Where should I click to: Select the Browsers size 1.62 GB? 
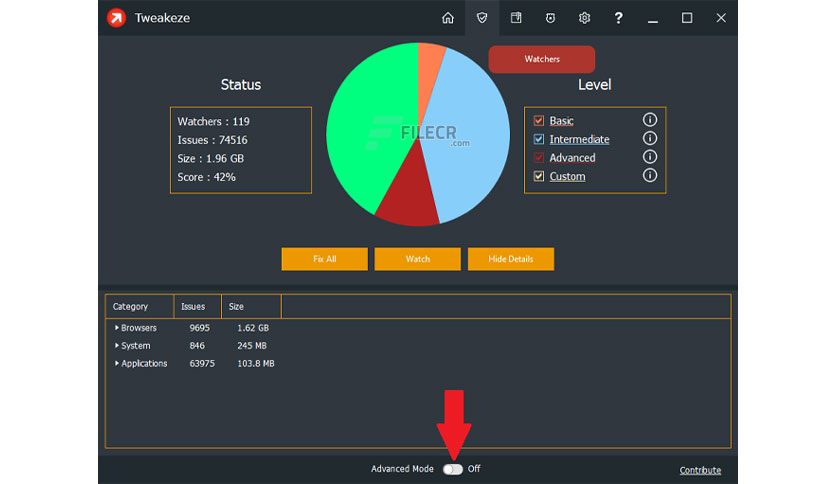tap(253, 328)
